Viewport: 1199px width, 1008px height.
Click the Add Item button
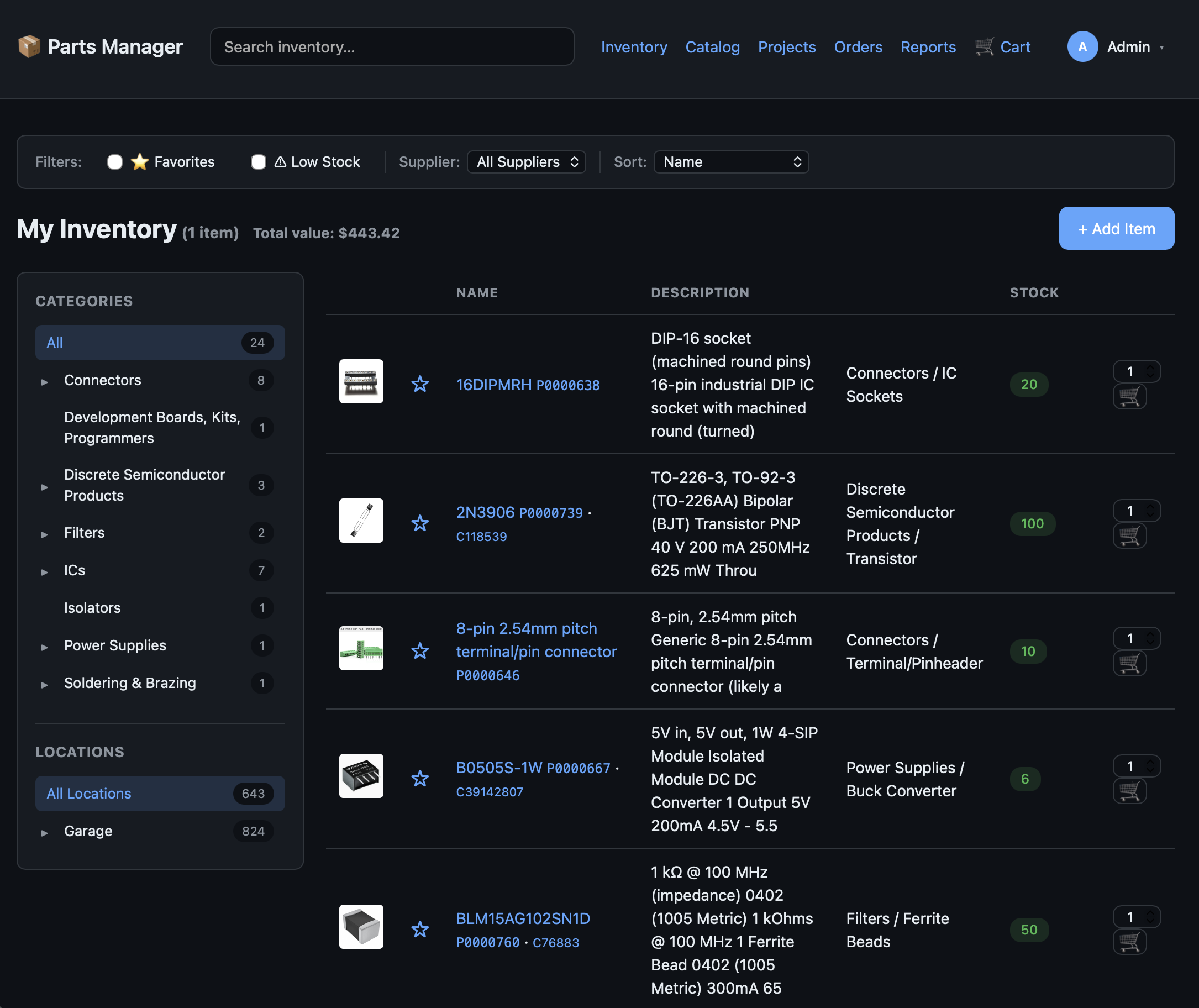(1116, 228)
